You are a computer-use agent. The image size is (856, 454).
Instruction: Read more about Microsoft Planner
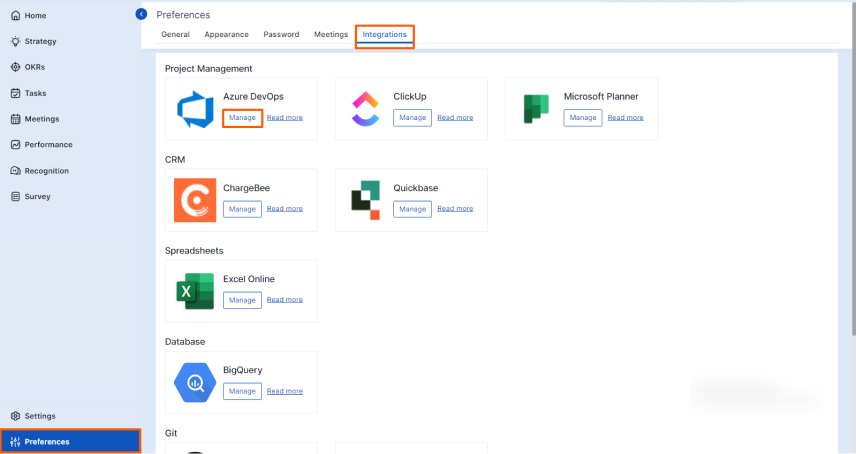(x=625, y=118)
